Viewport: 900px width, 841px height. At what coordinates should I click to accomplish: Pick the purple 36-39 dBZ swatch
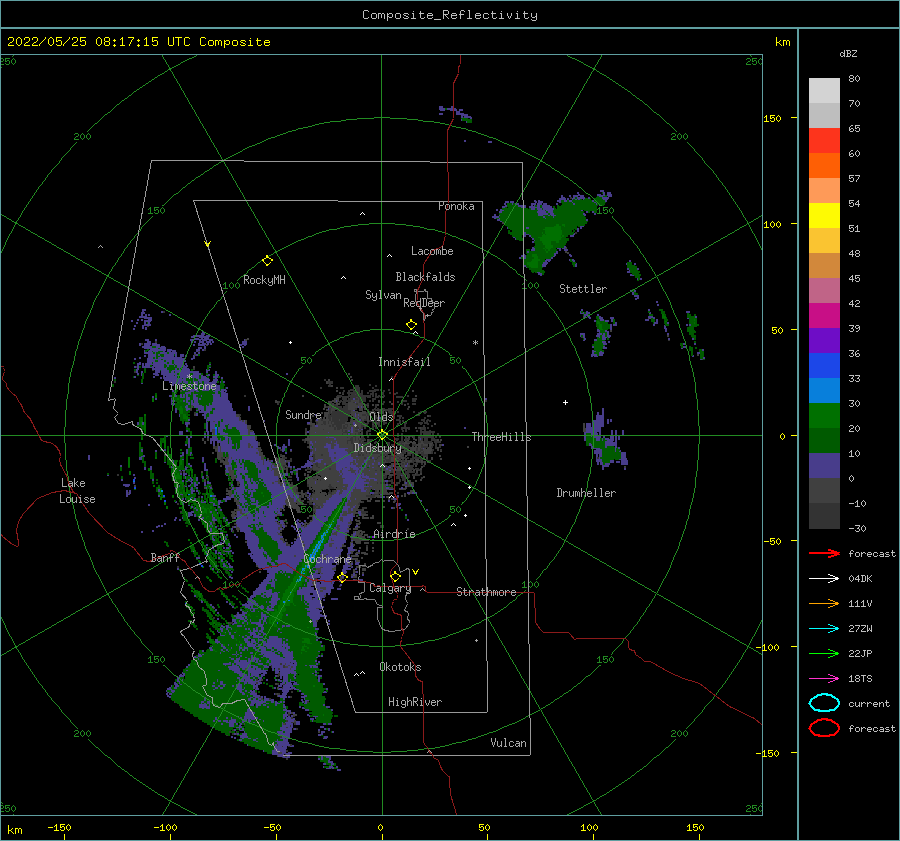coord(824,341)
